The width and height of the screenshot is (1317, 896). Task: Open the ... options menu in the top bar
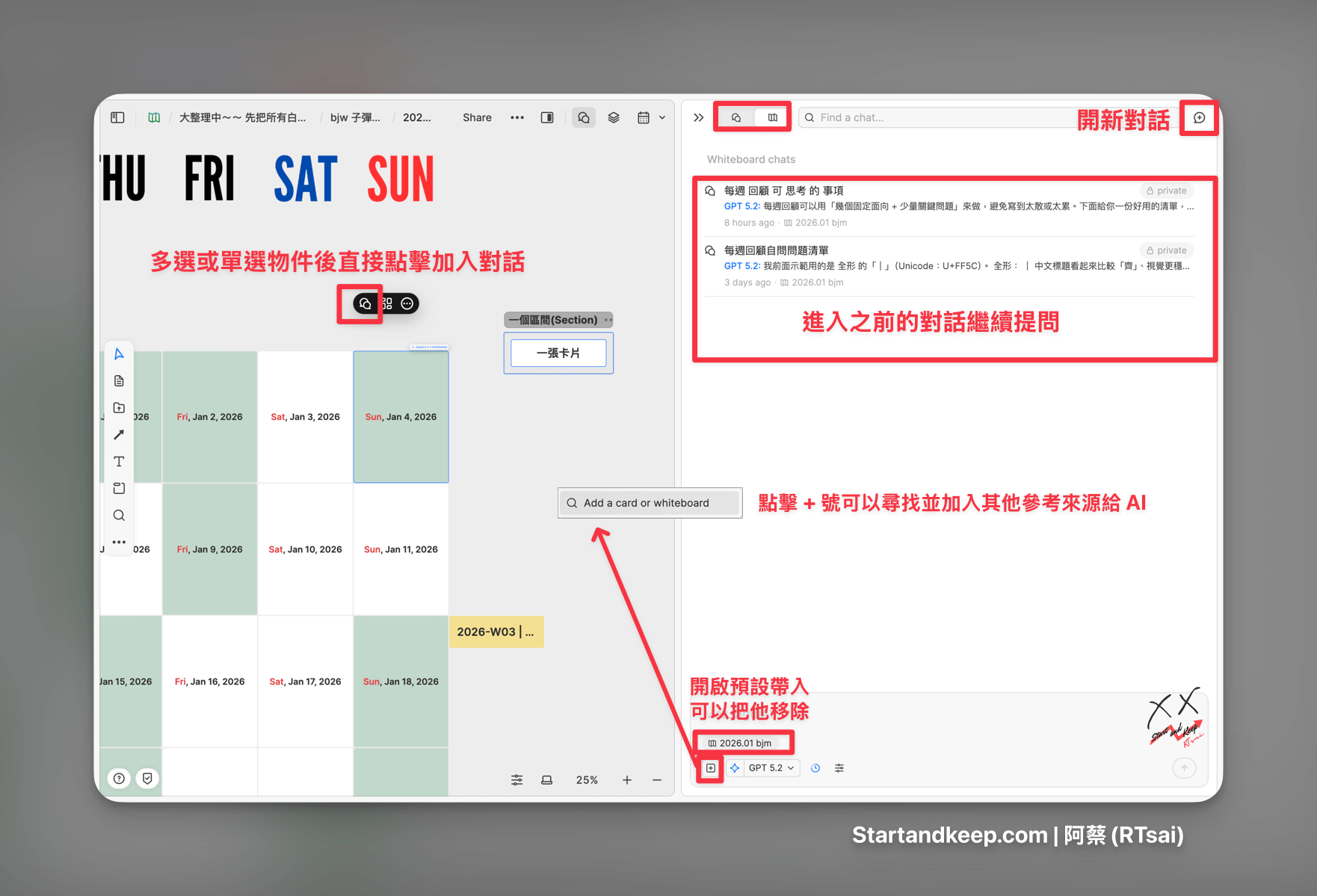(x=517, y=117)
